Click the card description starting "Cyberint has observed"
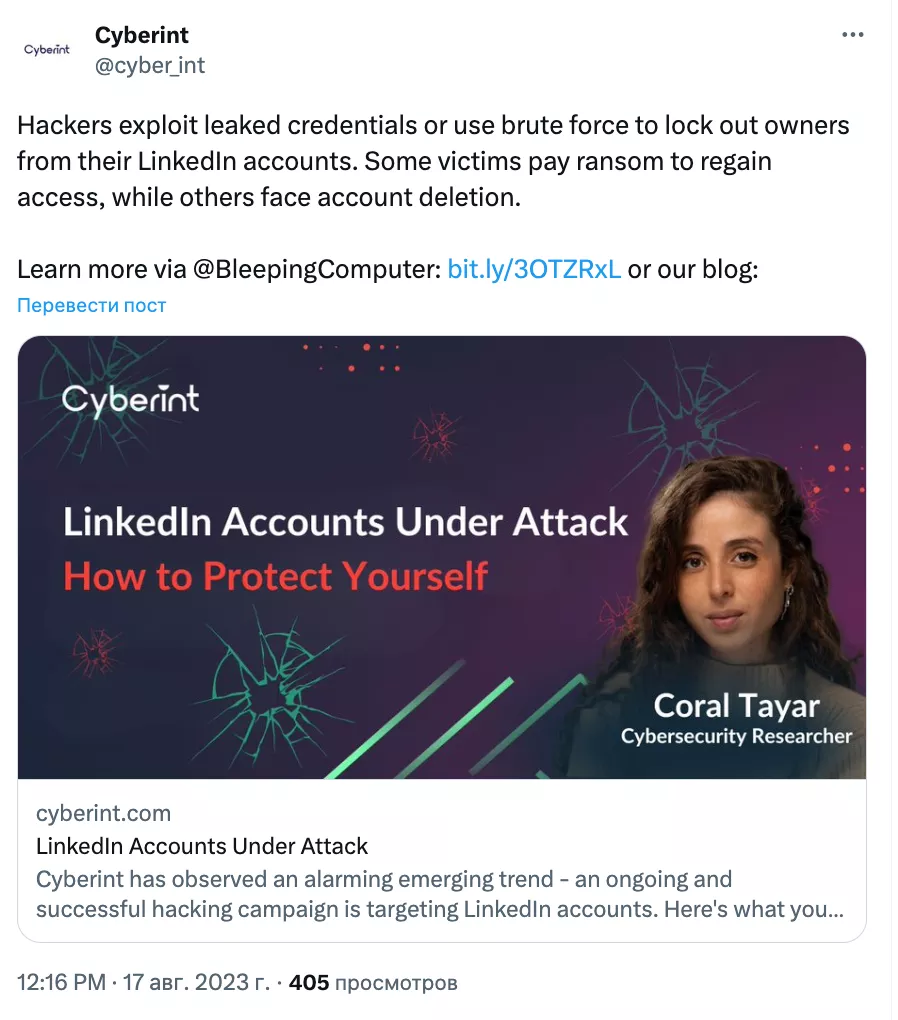 [438, 895]
